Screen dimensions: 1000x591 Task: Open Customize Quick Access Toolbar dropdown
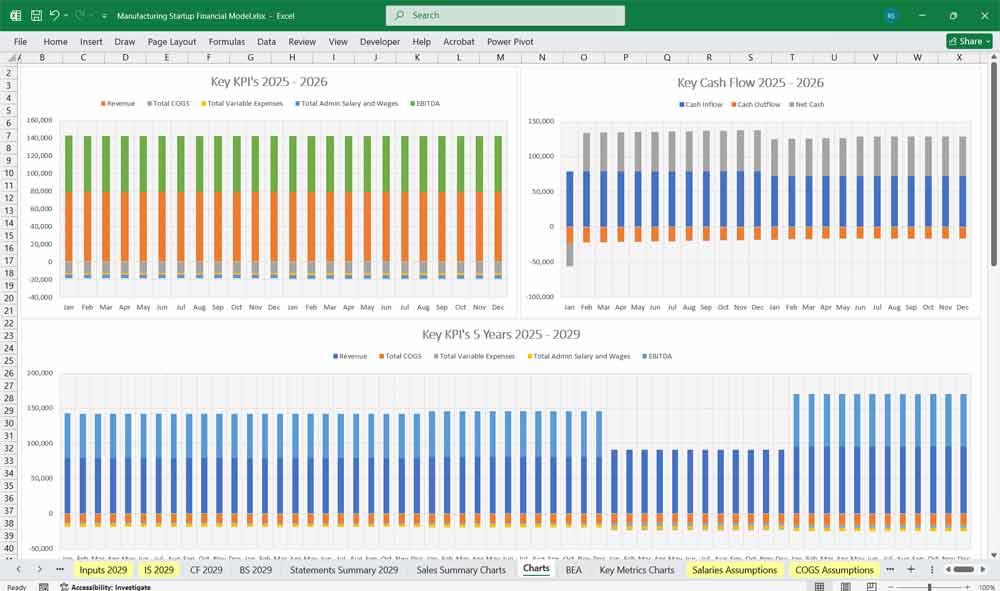104,16
